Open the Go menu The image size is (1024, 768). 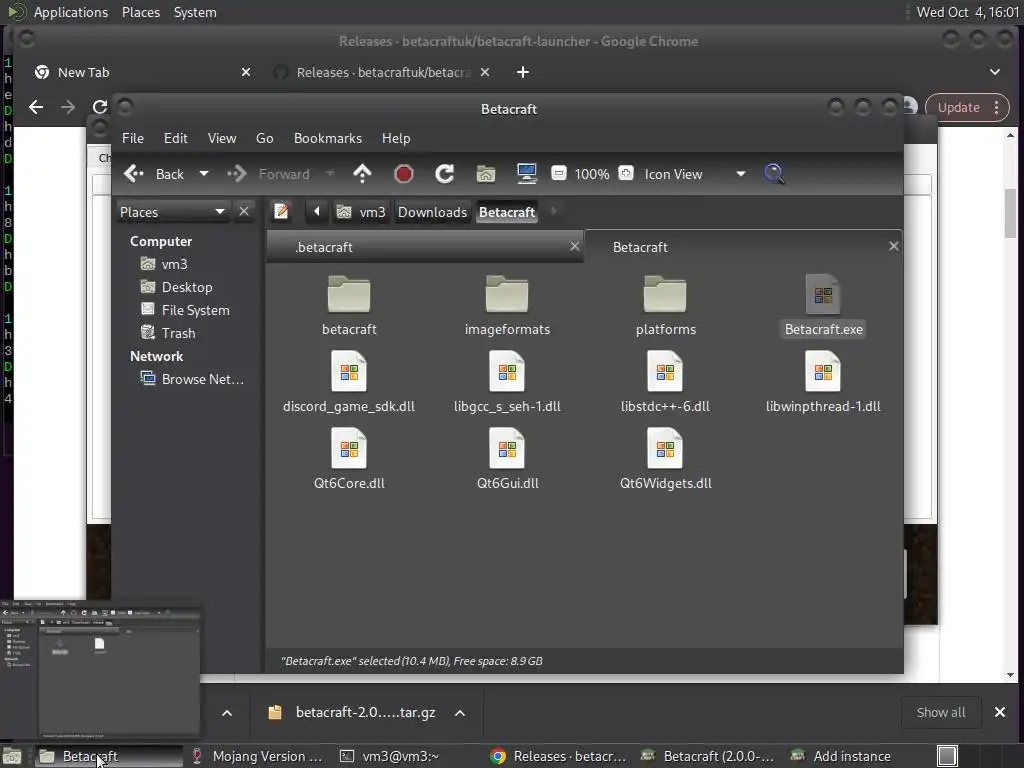coord(264,138)
